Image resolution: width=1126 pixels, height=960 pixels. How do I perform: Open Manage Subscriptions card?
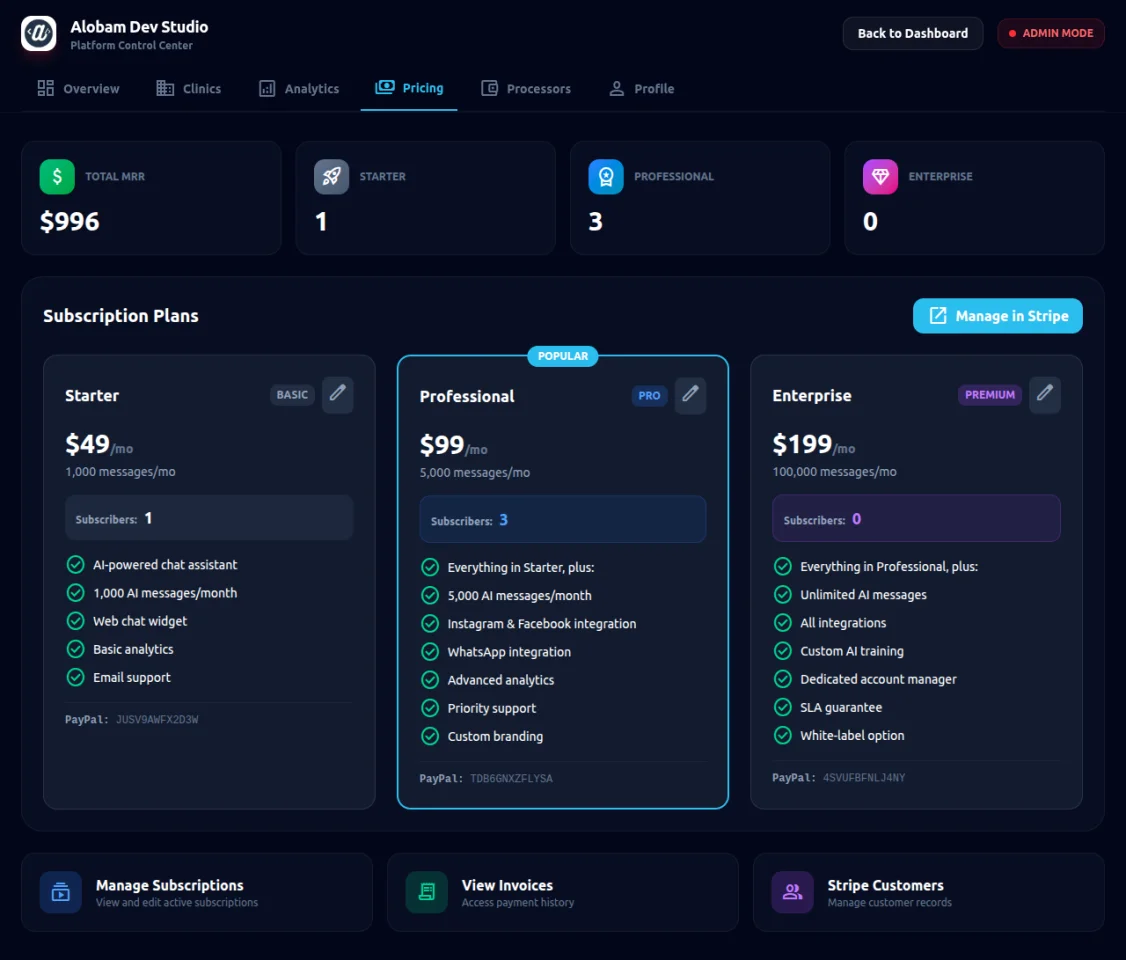coord(197,892)
